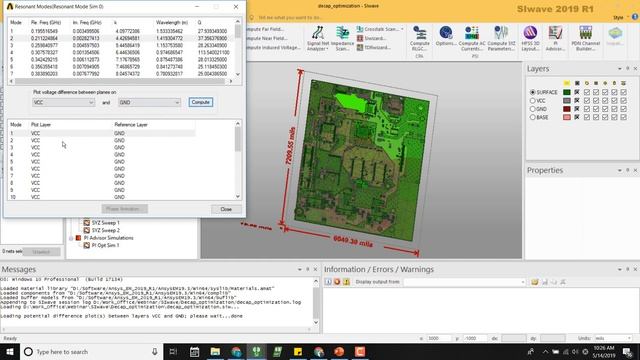Viewport: 640px width, 360px height.
Task: Click the GND layer dark red color swatch
Action: (x=567, y=109)
